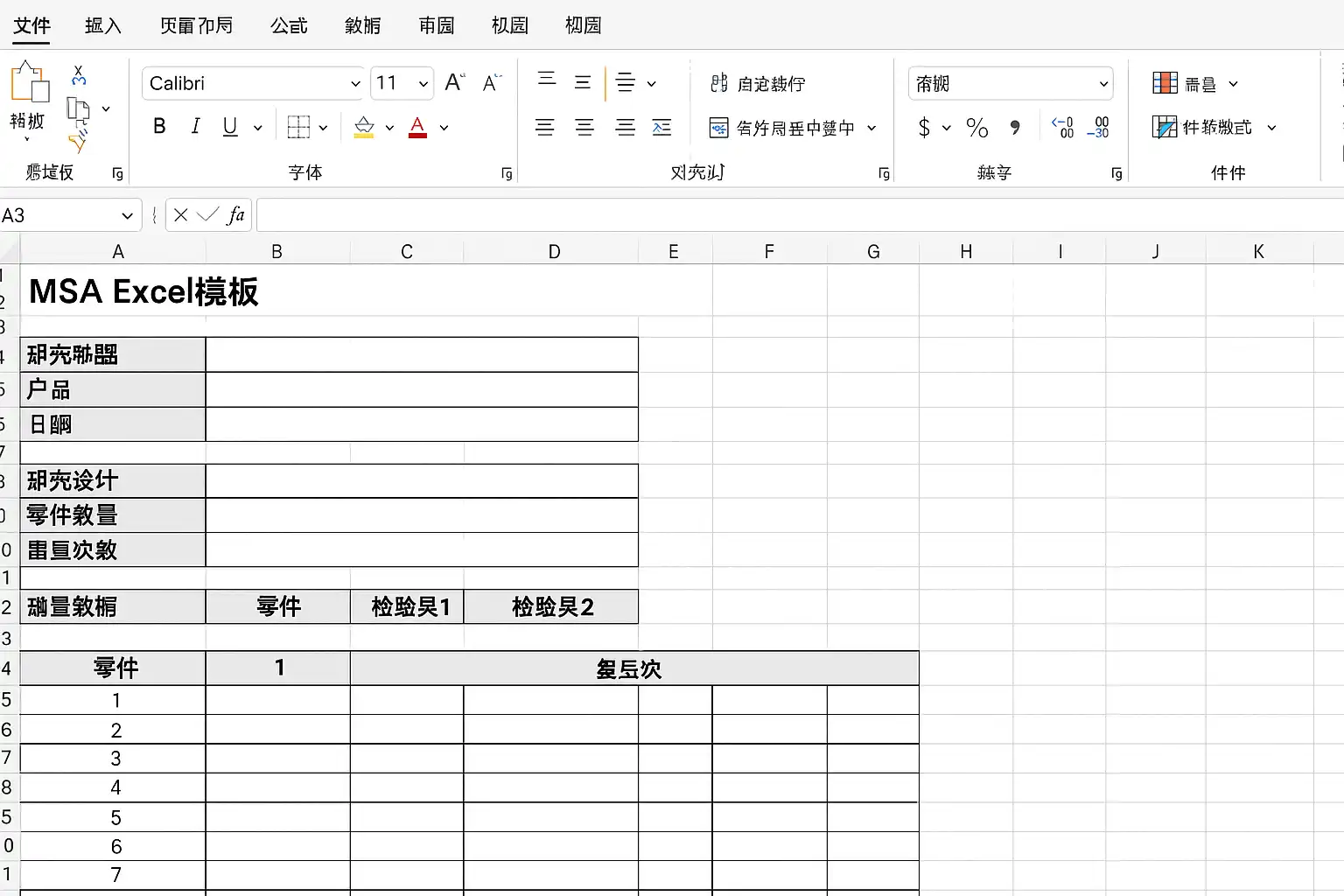Screen dimensions: 1344x896
Task: Click the Underline icon
Action: [x=228, y=126]
